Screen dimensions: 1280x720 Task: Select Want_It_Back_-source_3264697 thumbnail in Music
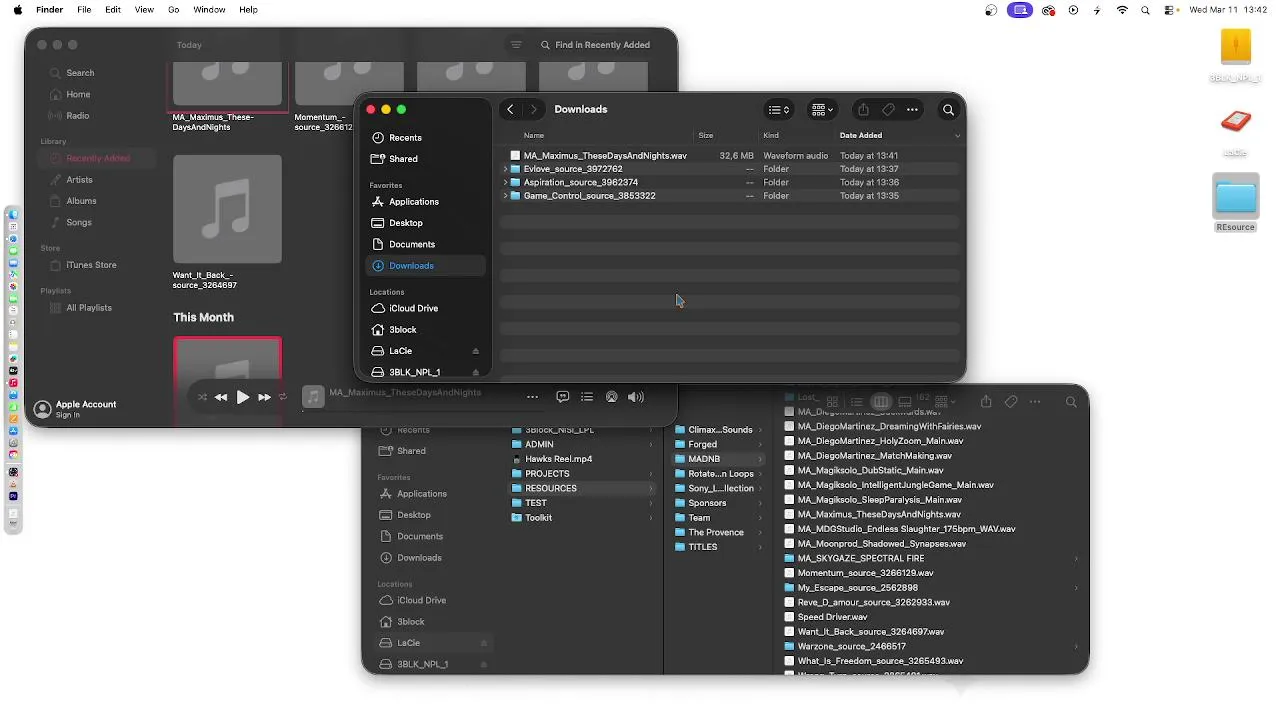coord(227,210)
